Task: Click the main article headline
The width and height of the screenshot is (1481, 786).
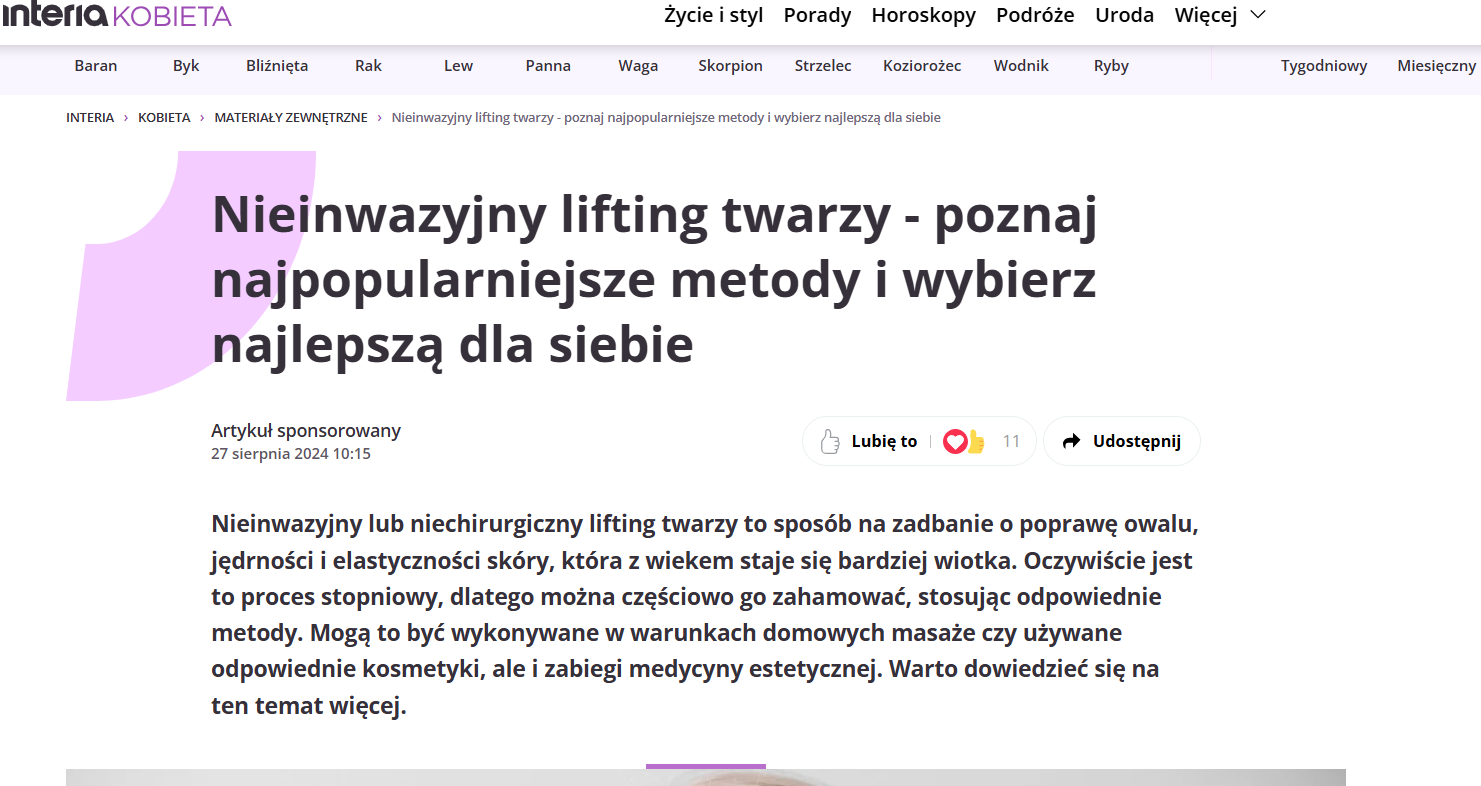Action: pyautogui.click(x=655, y=281)
